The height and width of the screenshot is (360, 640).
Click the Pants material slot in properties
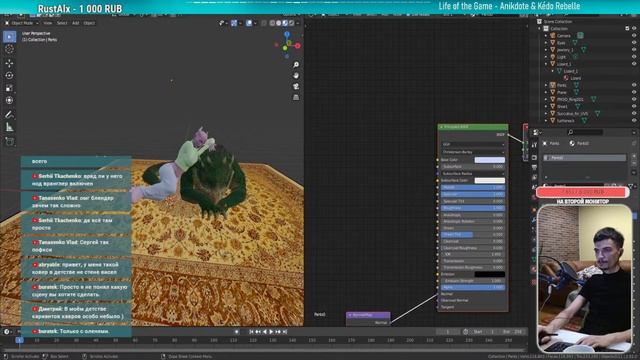(585, 158)
